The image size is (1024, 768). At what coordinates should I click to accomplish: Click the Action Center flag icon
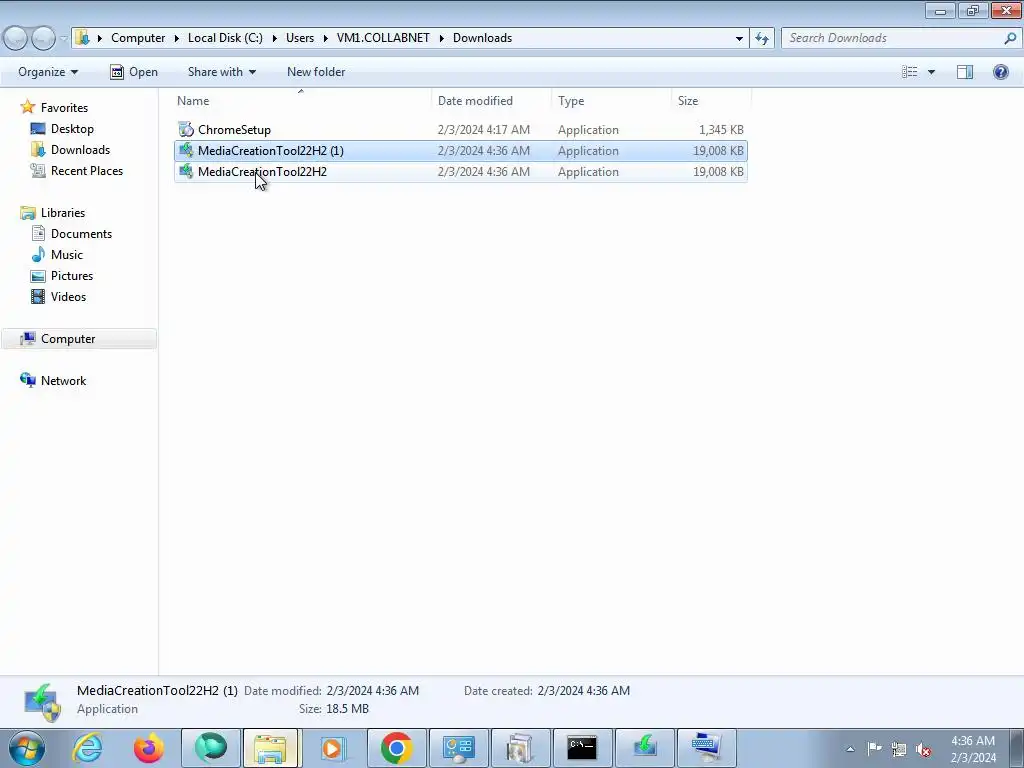[x=874, y=748]
